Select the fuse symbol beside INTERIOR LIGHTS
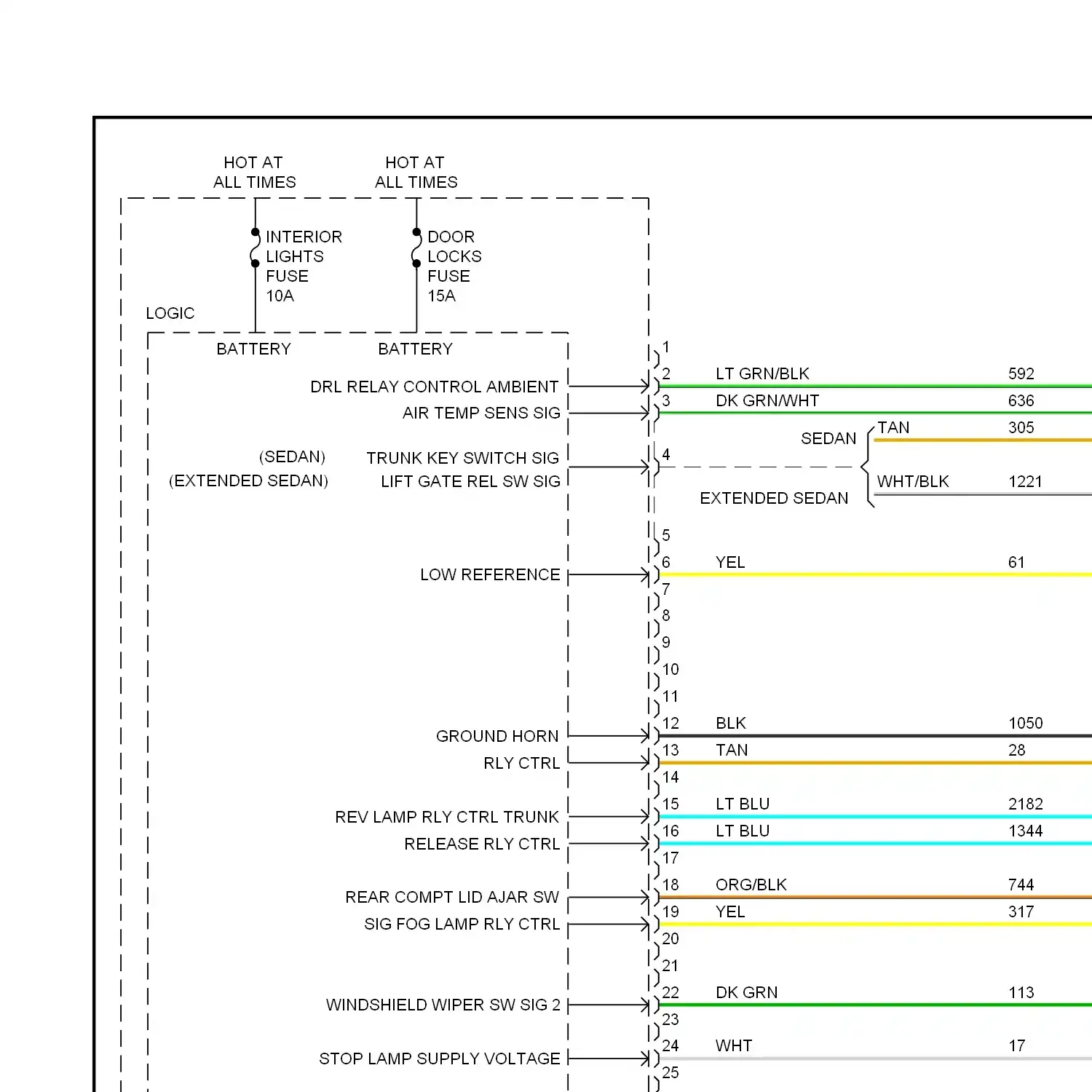 point(255,248)
